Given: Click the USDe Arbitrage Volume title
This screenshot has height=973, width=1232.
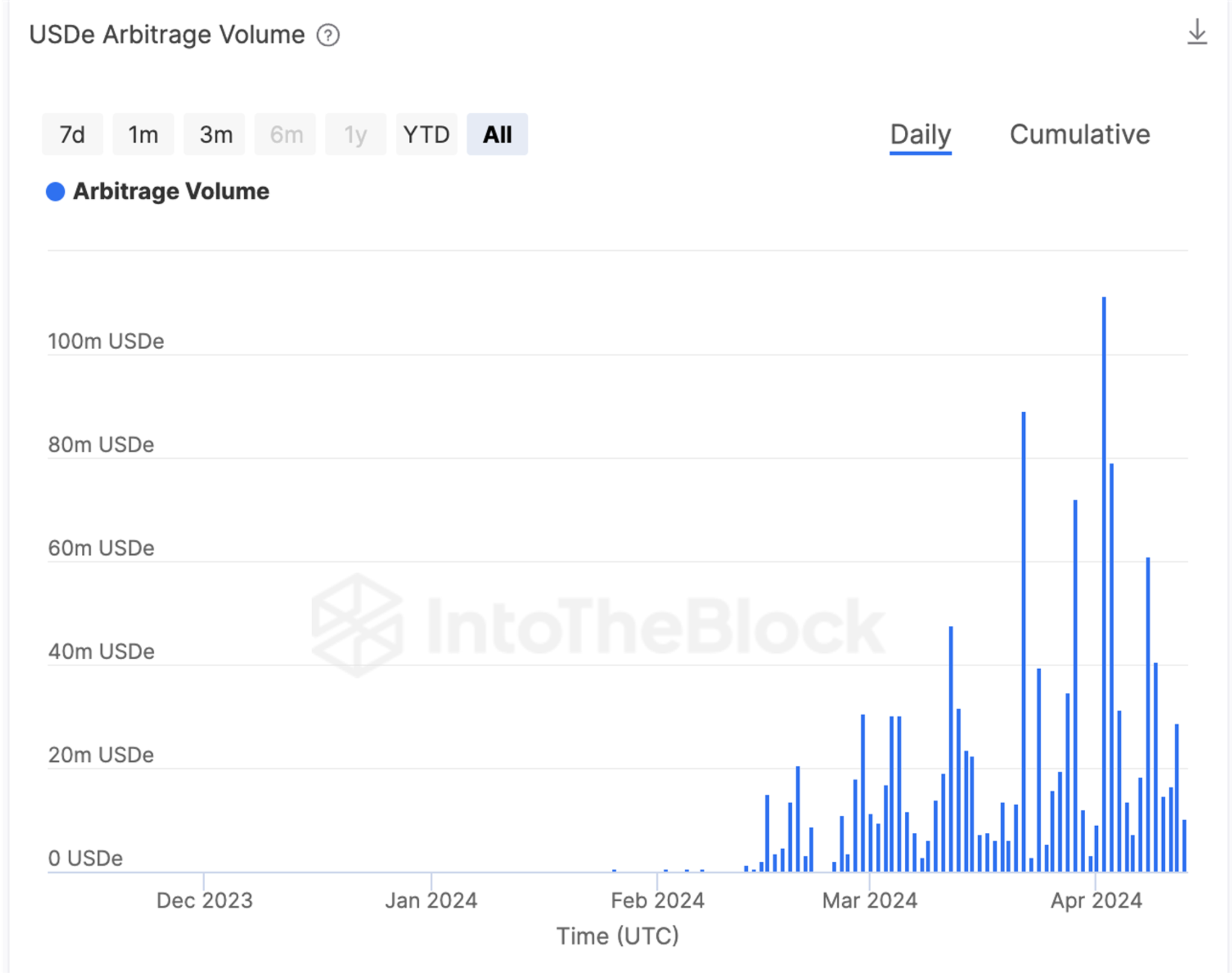Looking at the screenshot, I should (x=167, y=35).
